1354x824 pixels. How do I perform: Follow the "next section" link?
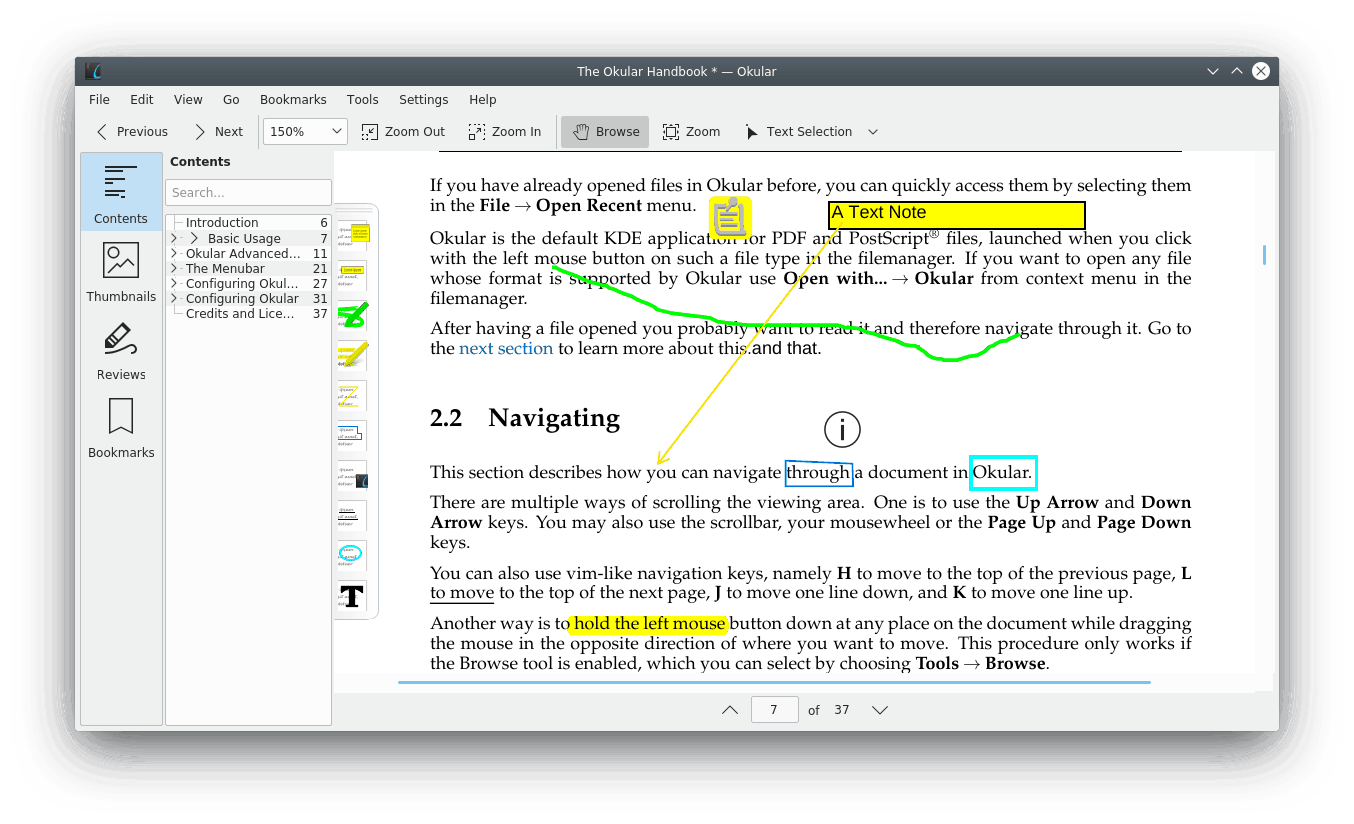505,349
